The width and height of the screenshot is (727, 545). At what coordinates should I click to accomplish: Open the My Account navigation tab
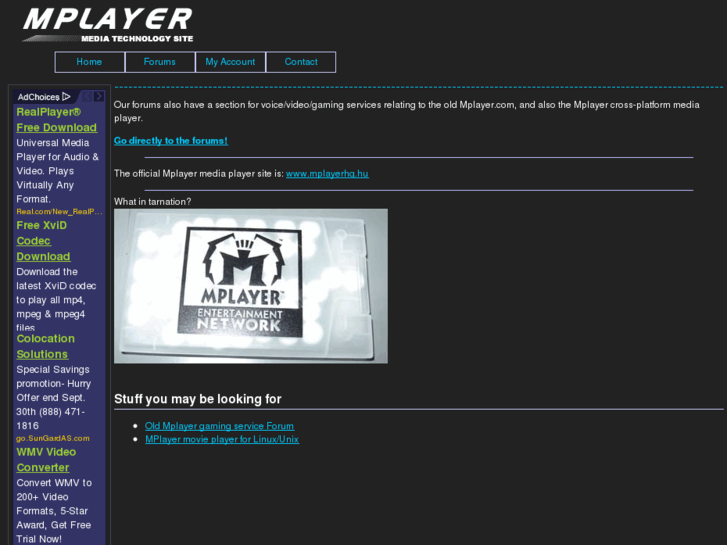coord(230,62)
